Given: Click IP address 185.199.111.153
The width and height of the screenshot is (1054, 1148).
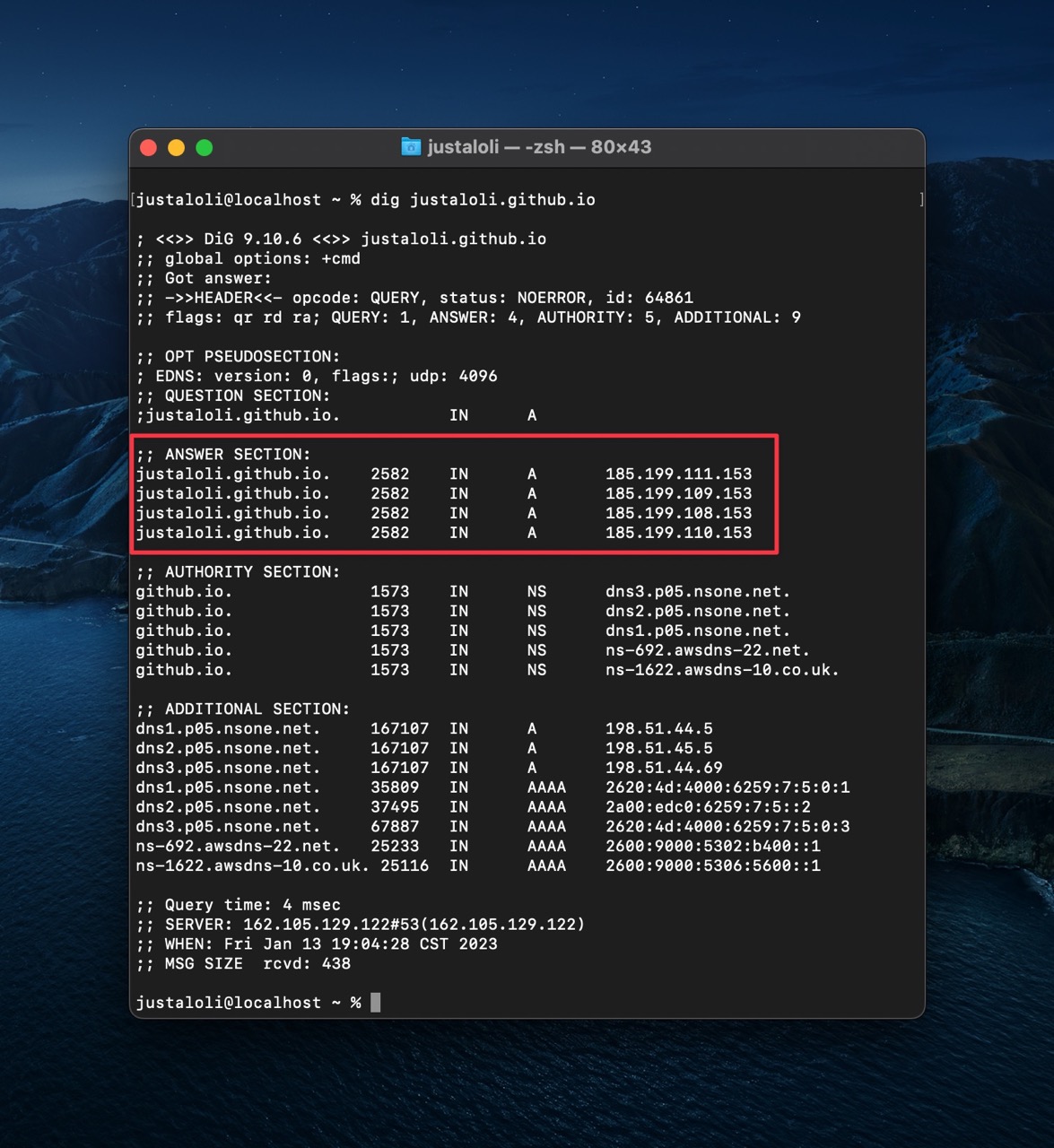Looking at the screenshot, I should pos(679,474).
